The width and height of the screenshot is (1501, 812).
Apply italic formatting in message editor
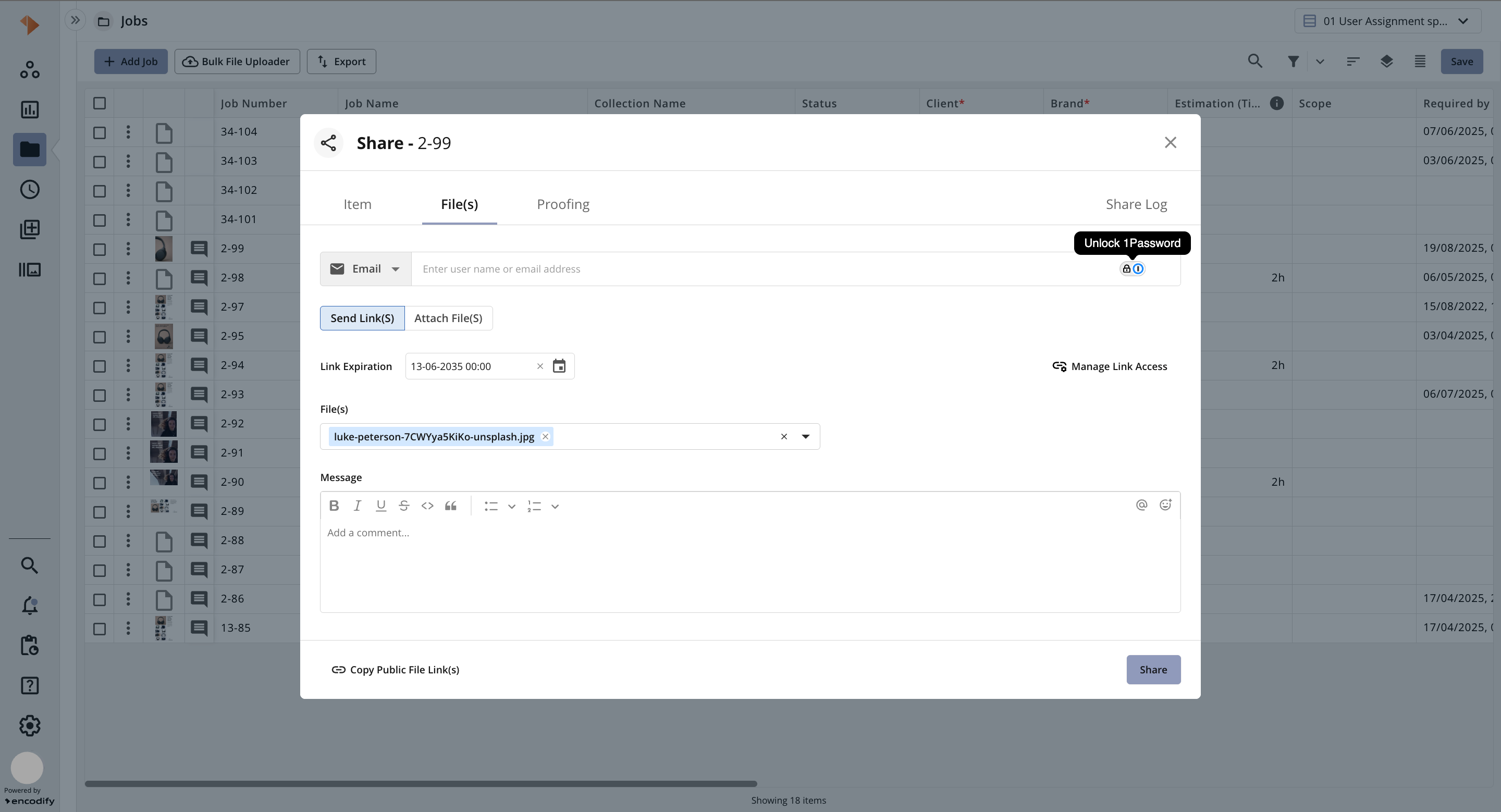tap(357, 506)
